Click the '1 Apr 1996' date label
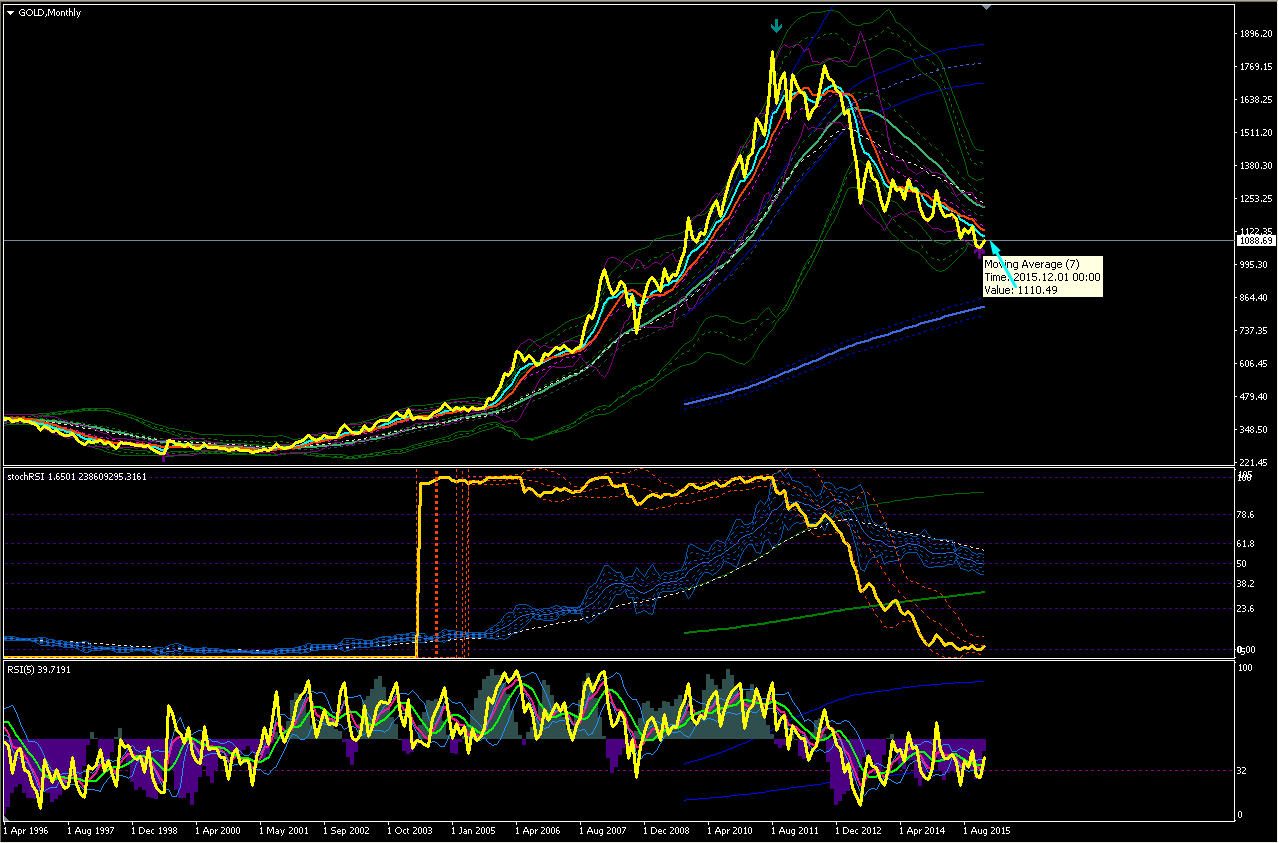The width and height of the screenshot is (1279, 843). (24, 830)
